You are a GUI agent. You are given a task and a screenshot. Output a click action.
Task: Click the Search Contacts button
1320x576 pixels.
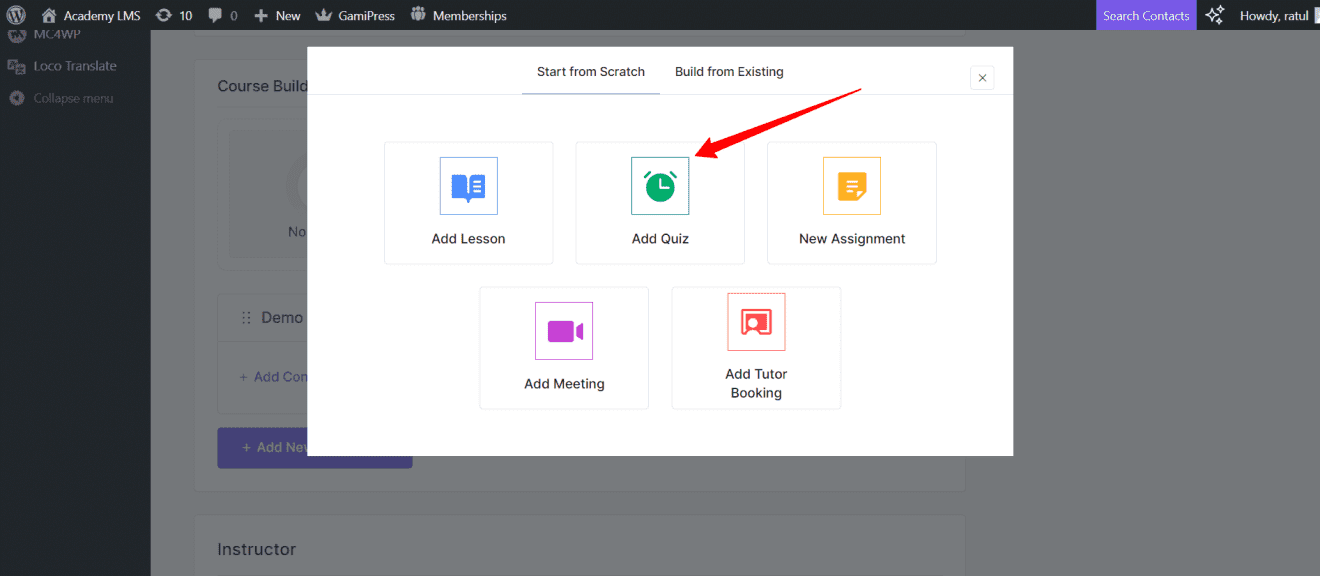pyautogui.click(x=1146, y=15)
